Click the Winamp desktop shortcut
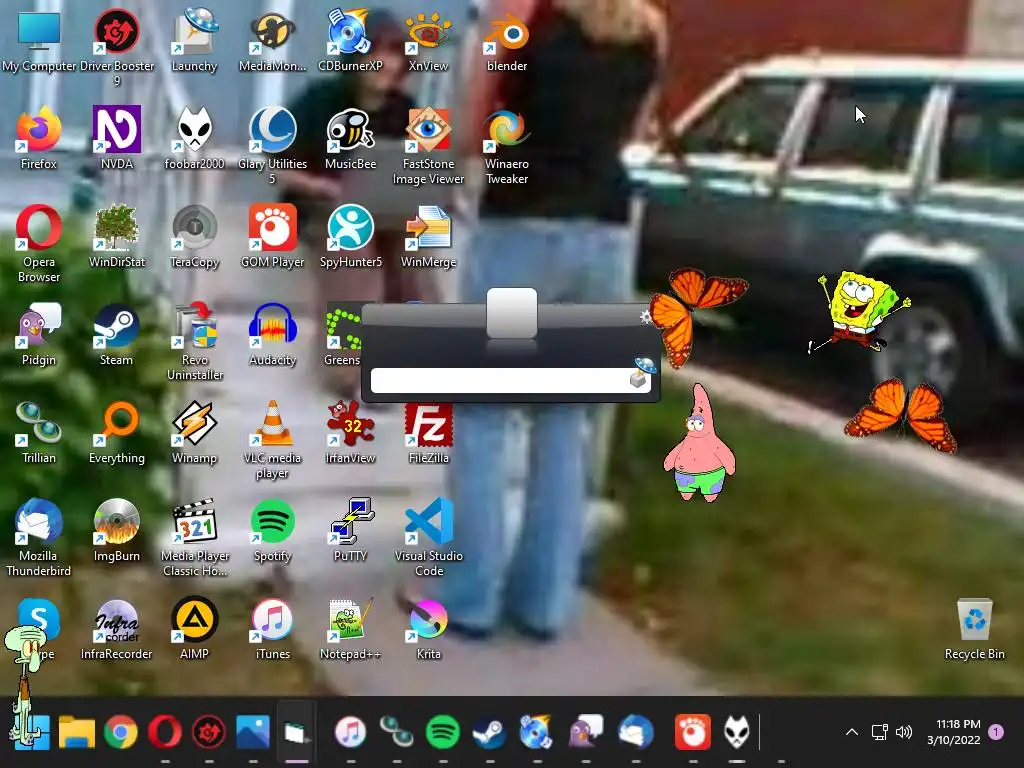This screenshot has width=1024, height=768. point(195,432)
